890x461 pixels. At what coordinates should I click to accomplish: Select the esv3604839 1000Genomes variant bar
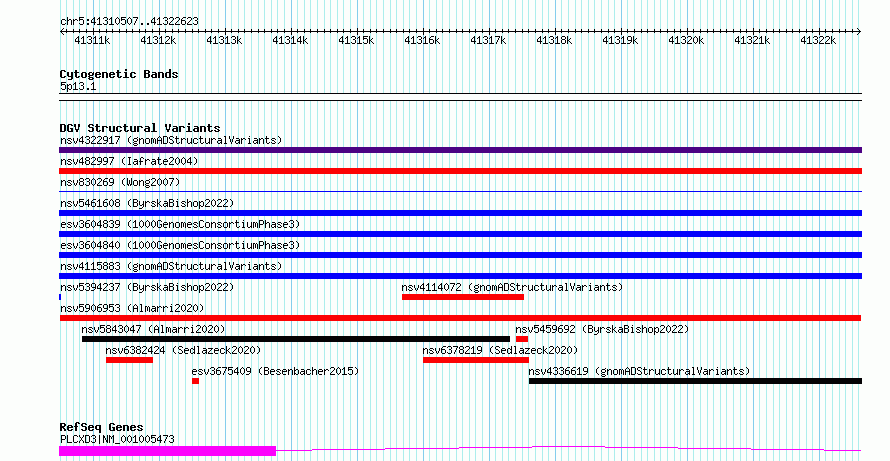pos(460,234)
